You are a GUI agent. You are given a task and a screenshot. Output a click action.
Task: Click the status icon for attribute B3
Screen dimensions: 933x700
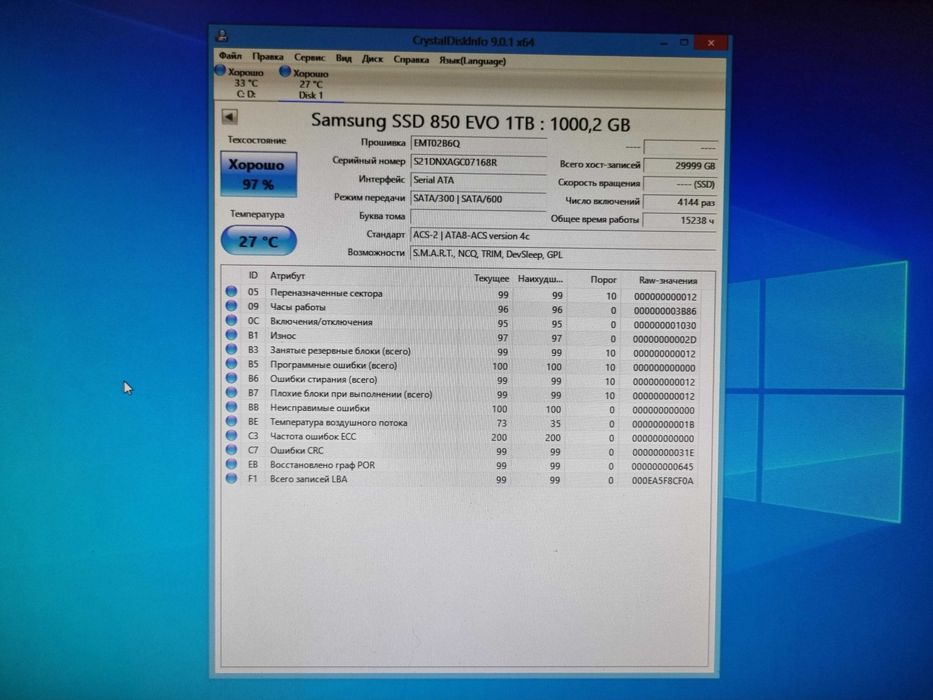(231, 349)
